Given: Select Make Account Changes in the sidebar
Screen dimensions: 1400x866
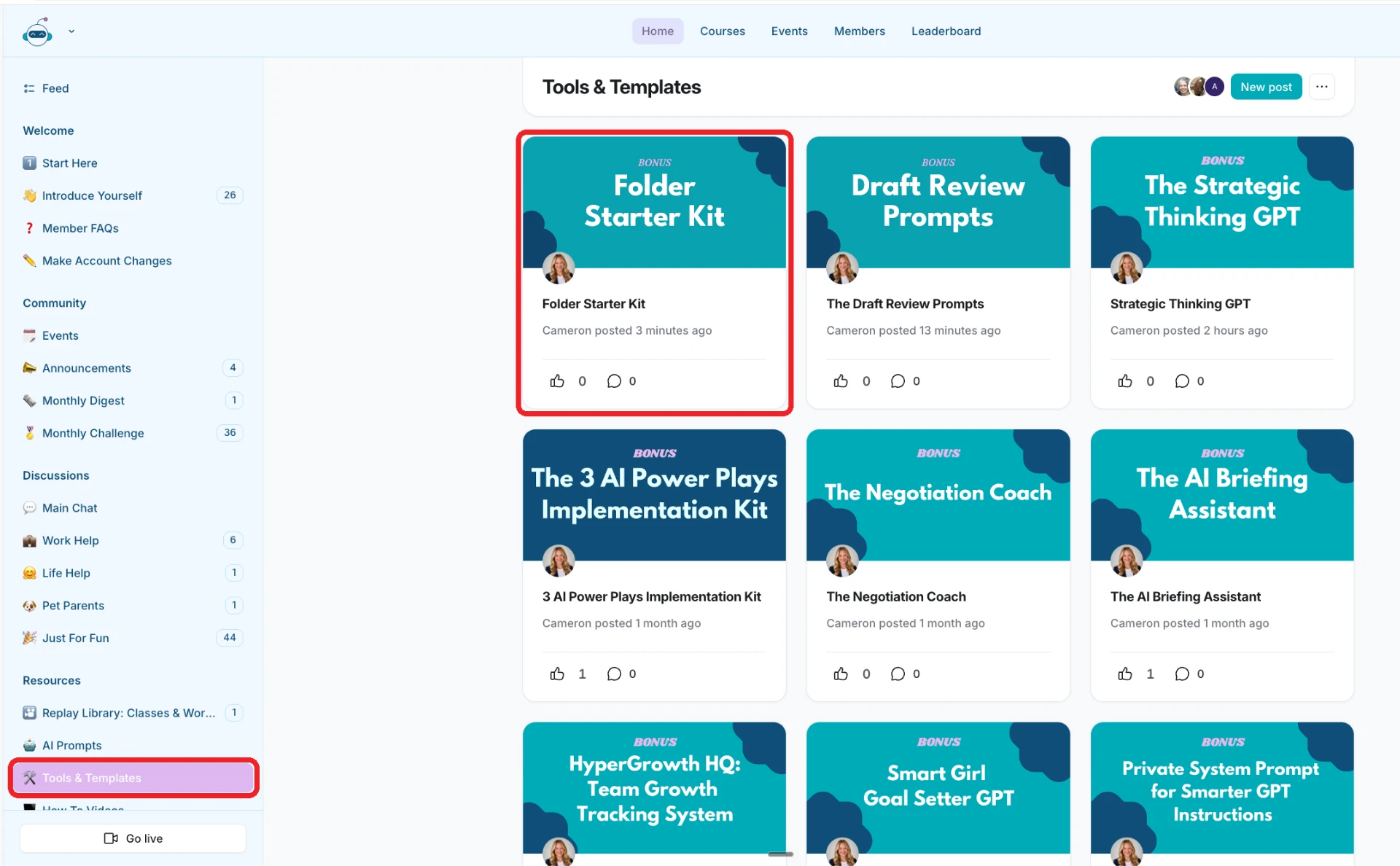Looking at the screenshot, I should pyautogui.click(x=131, y=260).
